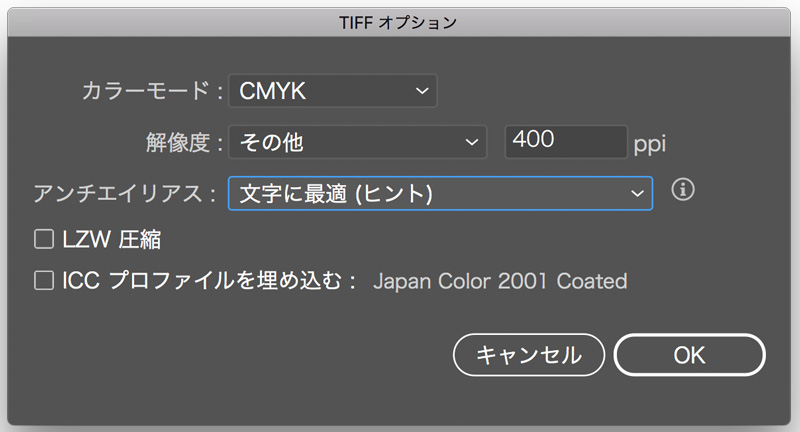800x432 pixels.
Task: Open the カラーモード dropdown showing CMYK
Action: click(x=320, y=92)
